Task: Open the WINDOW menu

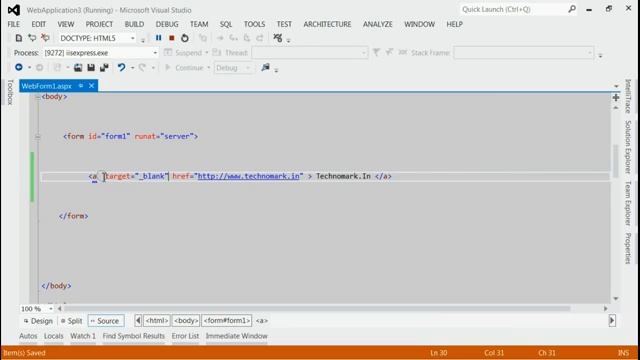Action: [420, 24]
